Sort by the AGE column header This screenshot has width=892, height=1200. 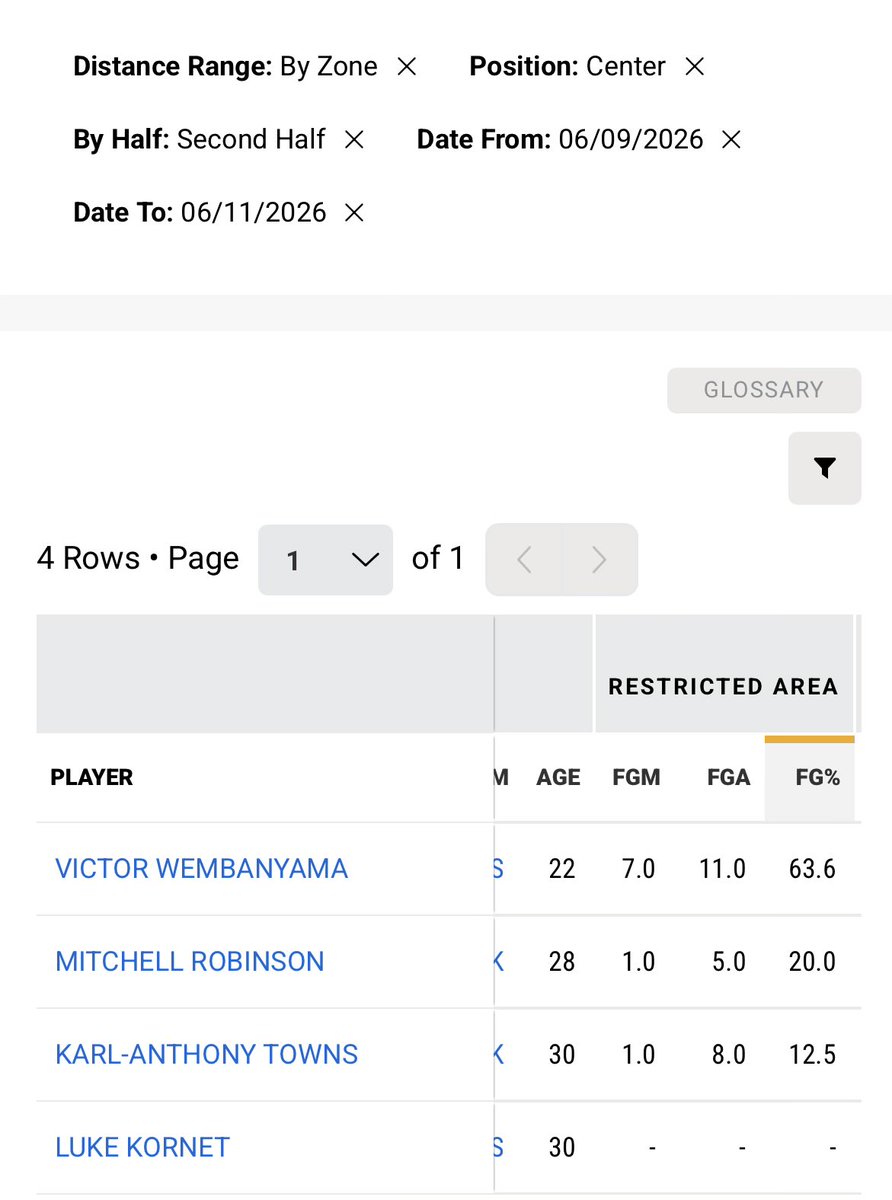click(x=558, y=778)
